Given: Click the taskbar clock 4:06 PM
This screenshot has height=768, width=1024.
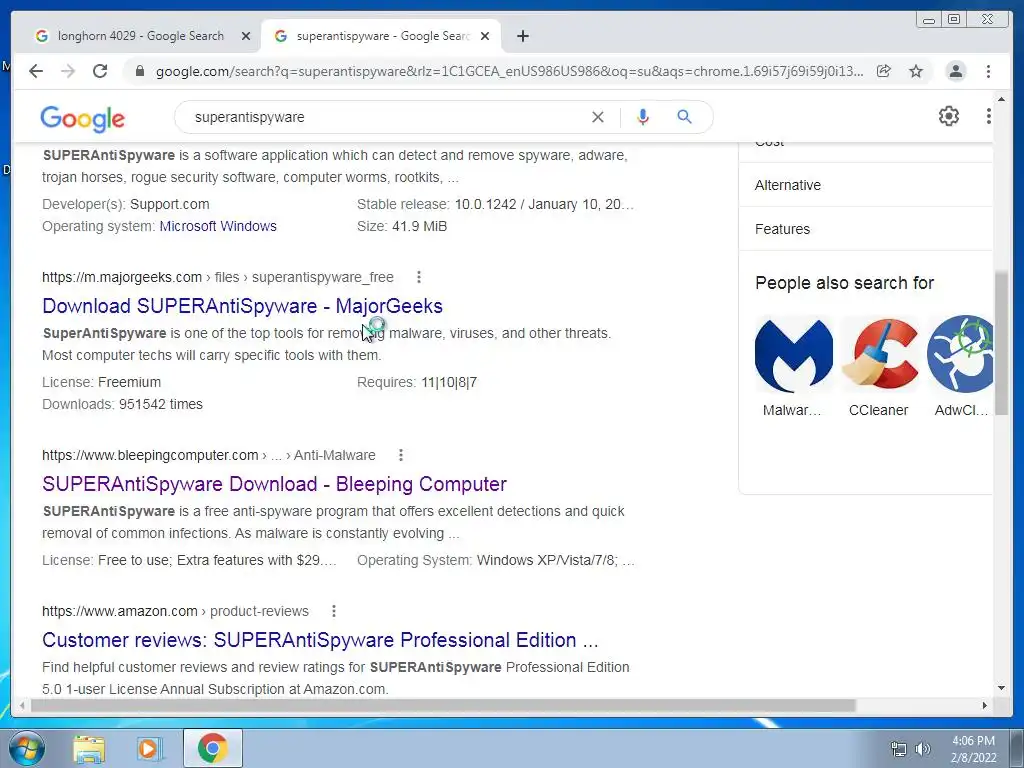Looking at the screenshot, I should 973,741.
